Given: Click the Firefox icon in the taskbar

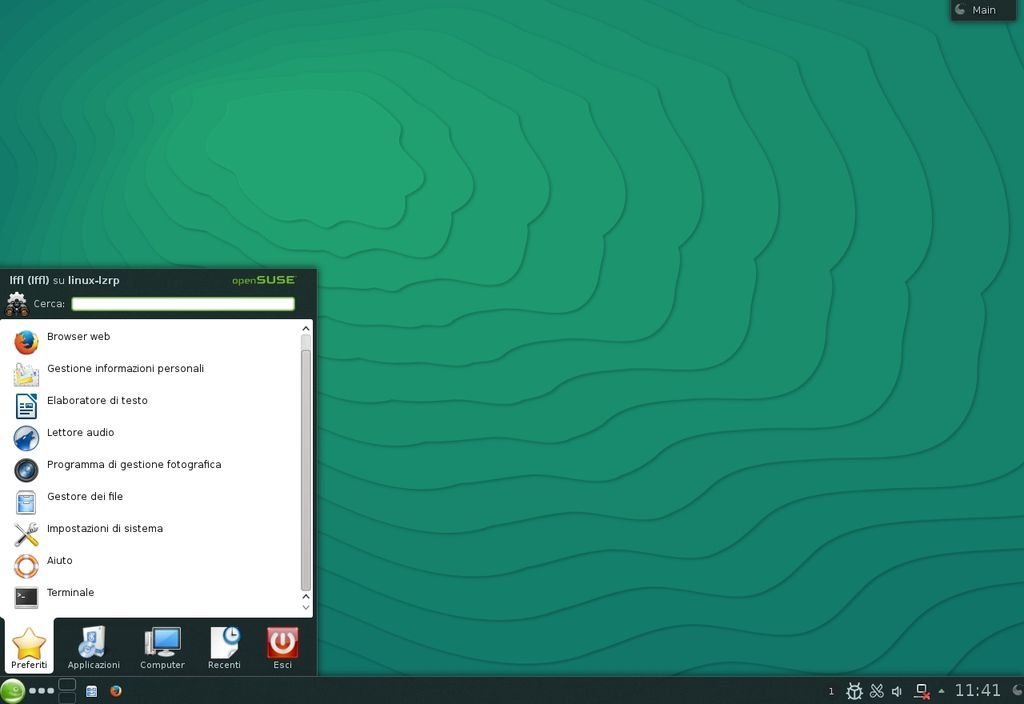Looking at the screenshot, I should [116, 691].
